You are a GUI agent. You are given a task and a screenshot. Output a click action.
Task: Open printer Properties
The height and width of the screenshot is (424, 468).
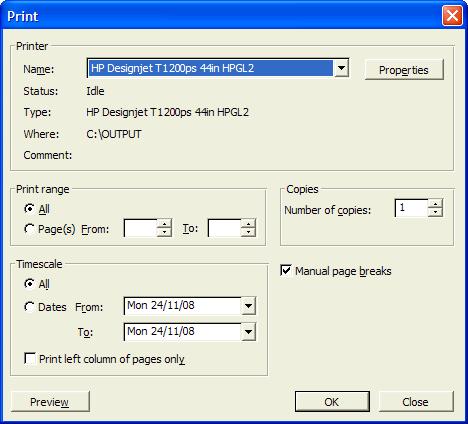[404, 70]
